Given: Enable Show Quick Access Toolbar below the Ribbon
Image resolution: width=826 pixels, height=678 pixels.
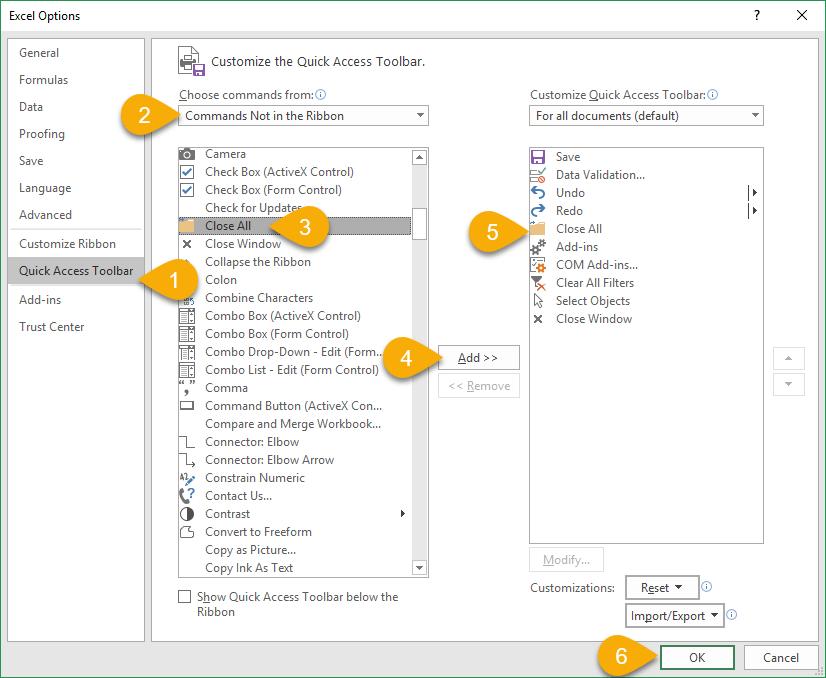Looking at the screenshot, I should coord(184,596).
